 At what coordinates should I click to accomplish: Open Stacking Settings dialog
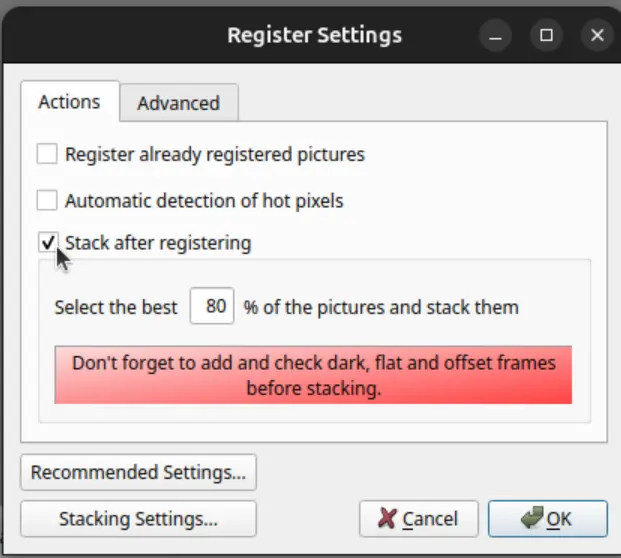138,519
